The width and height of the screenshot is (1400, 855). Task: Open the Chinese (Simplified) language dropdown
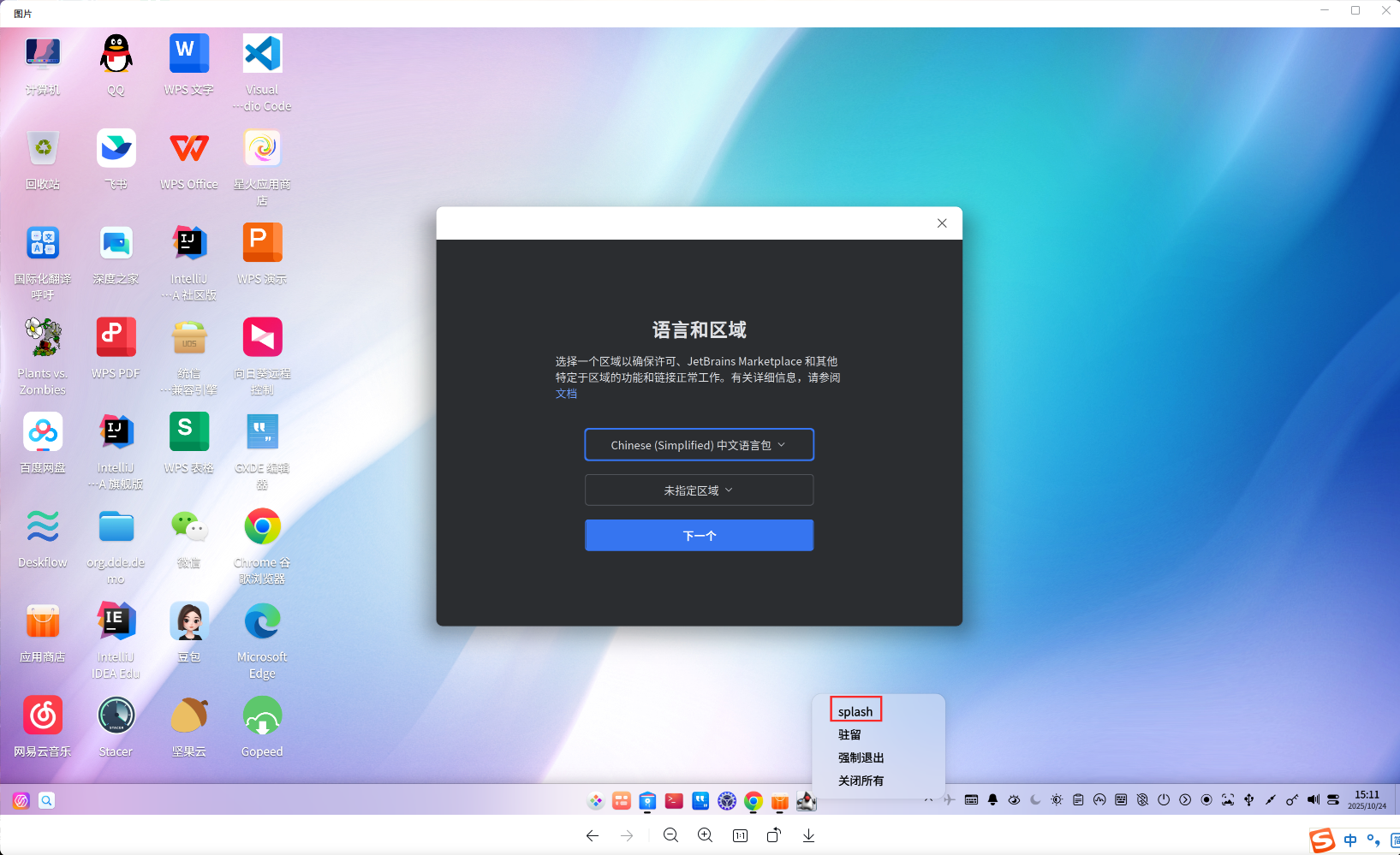699,445
